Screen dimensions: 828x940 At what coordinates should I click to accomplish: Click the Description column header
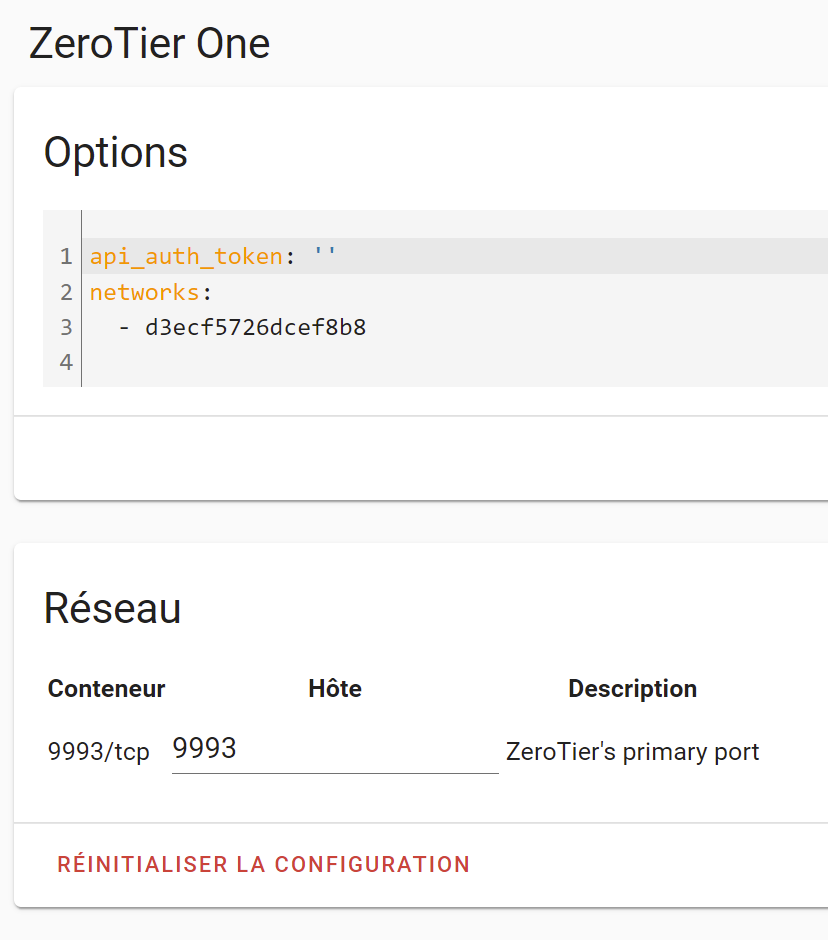point(633,689)
